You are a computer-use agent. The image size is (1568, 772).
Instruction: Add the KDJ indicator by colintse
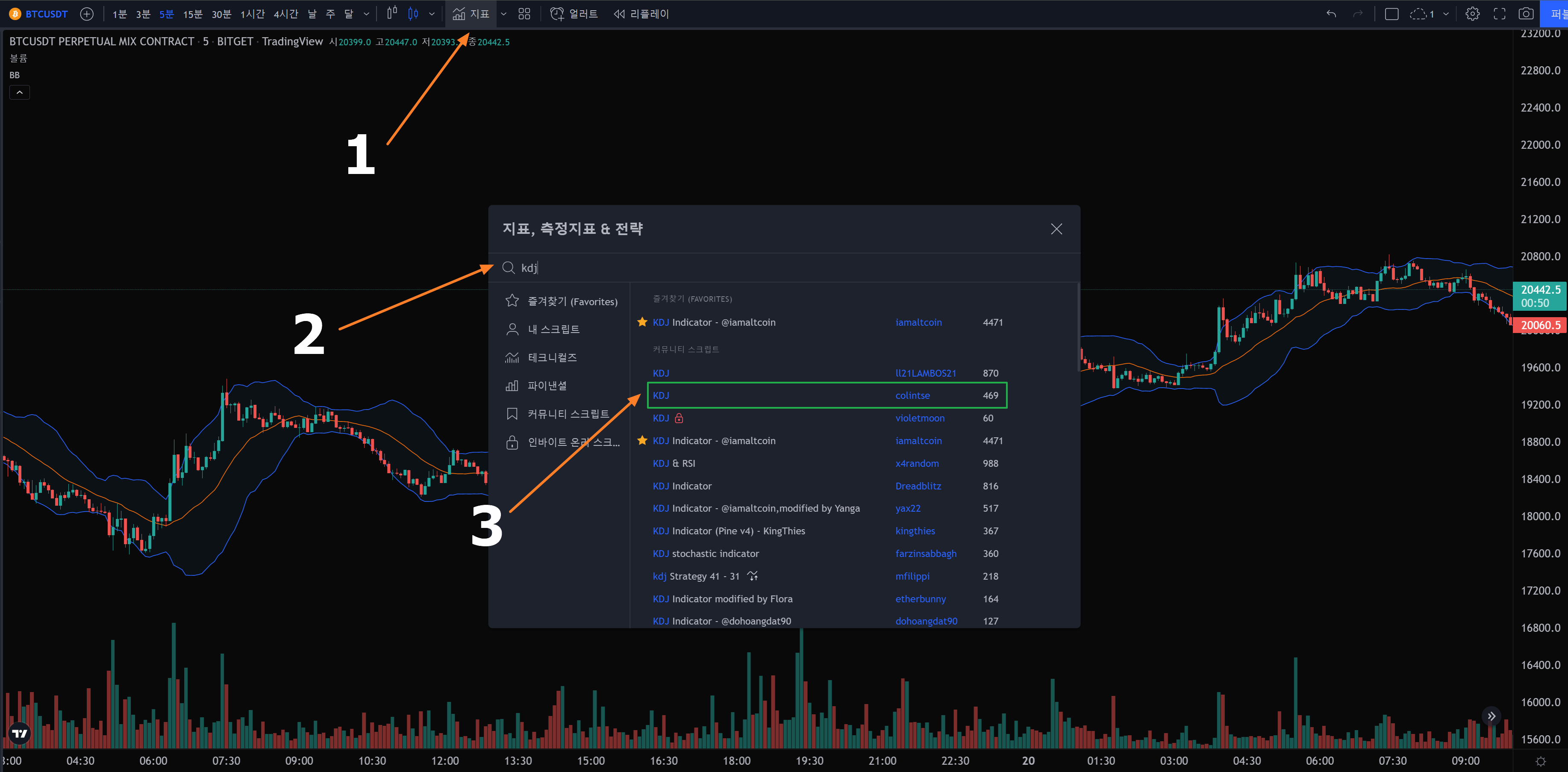tap(827, 396)
